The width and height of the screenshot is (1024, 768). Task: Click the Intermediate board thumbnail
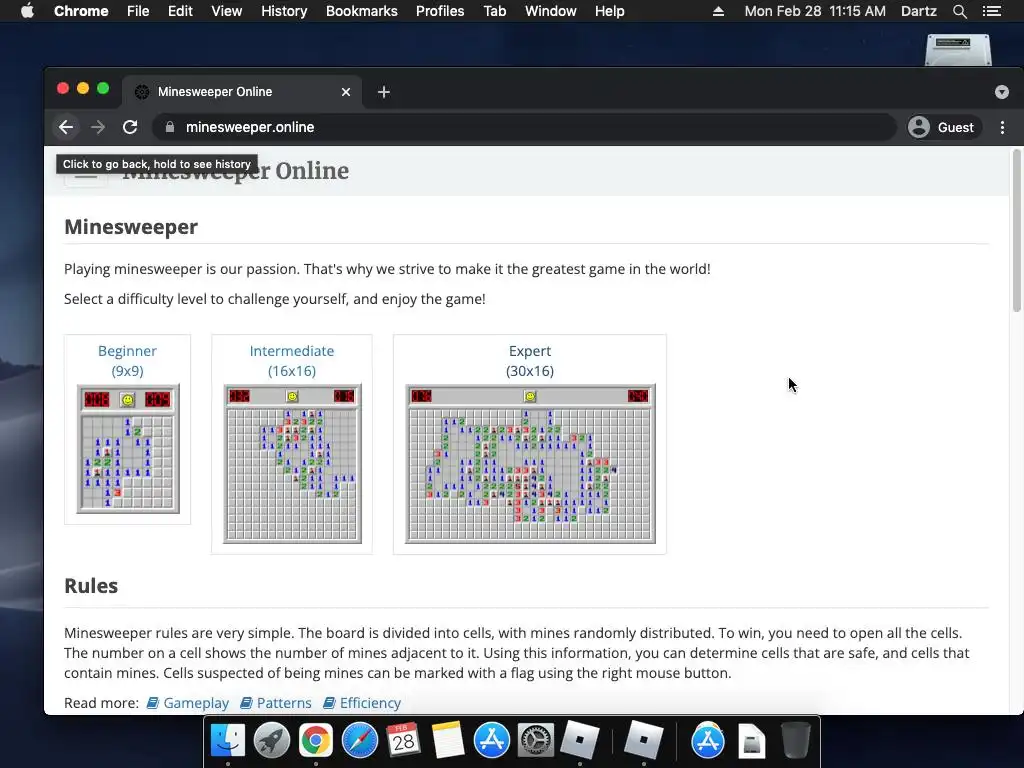(x=292, y=464)
